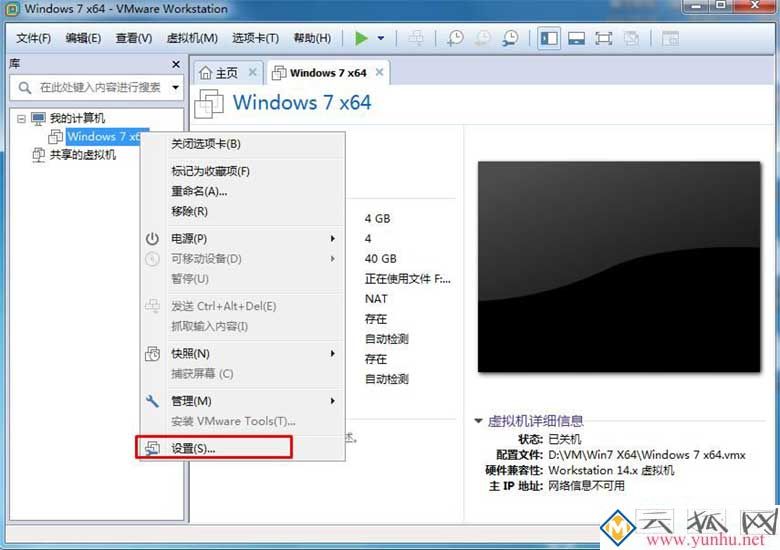Open the 快照(N) submenu

pyautogui.click(x=243, y=354)
